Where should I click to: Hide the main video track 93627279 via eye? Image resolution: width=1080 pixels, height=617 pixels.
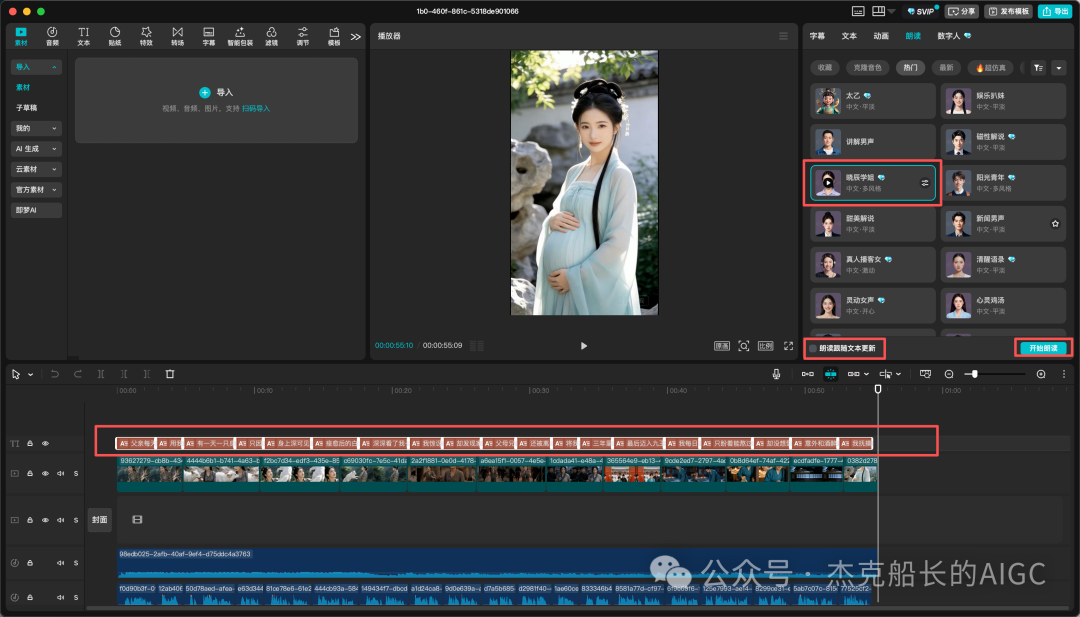coord(45,474)
